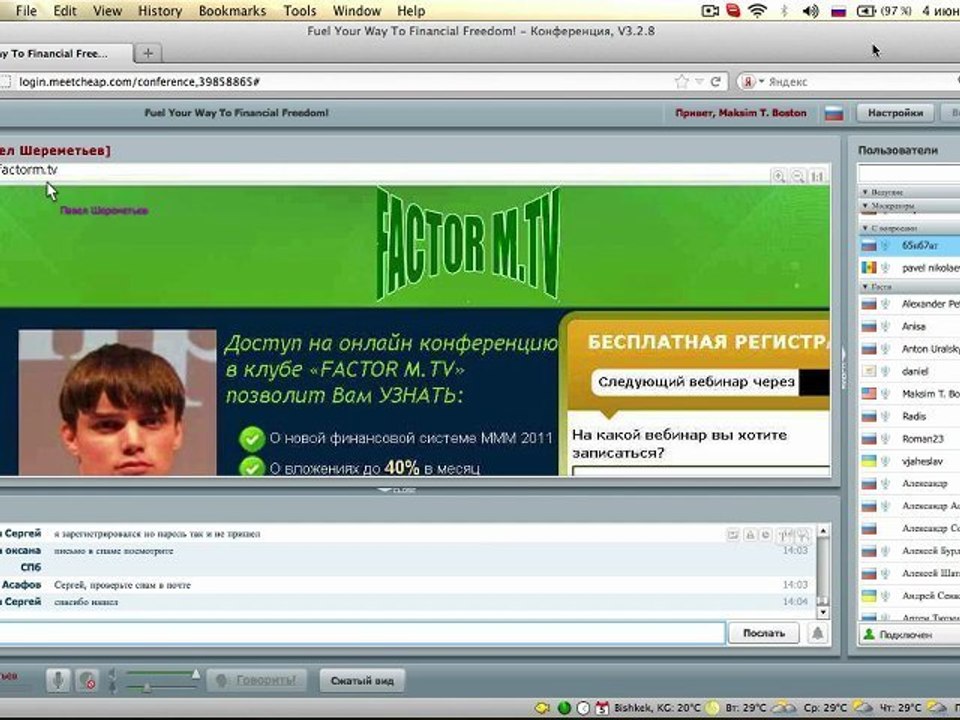The width and height of the screenshot is (960, 720).
Task: Click the flag icon next to Maksim T. Bo…
Action: 869,394
